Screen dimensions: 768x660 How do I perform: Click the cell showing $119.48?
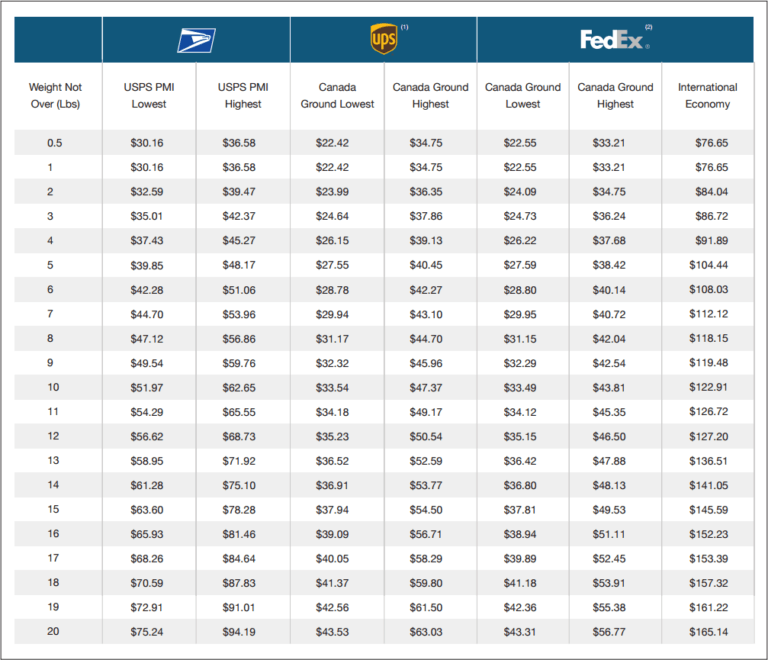pos(708,363)
